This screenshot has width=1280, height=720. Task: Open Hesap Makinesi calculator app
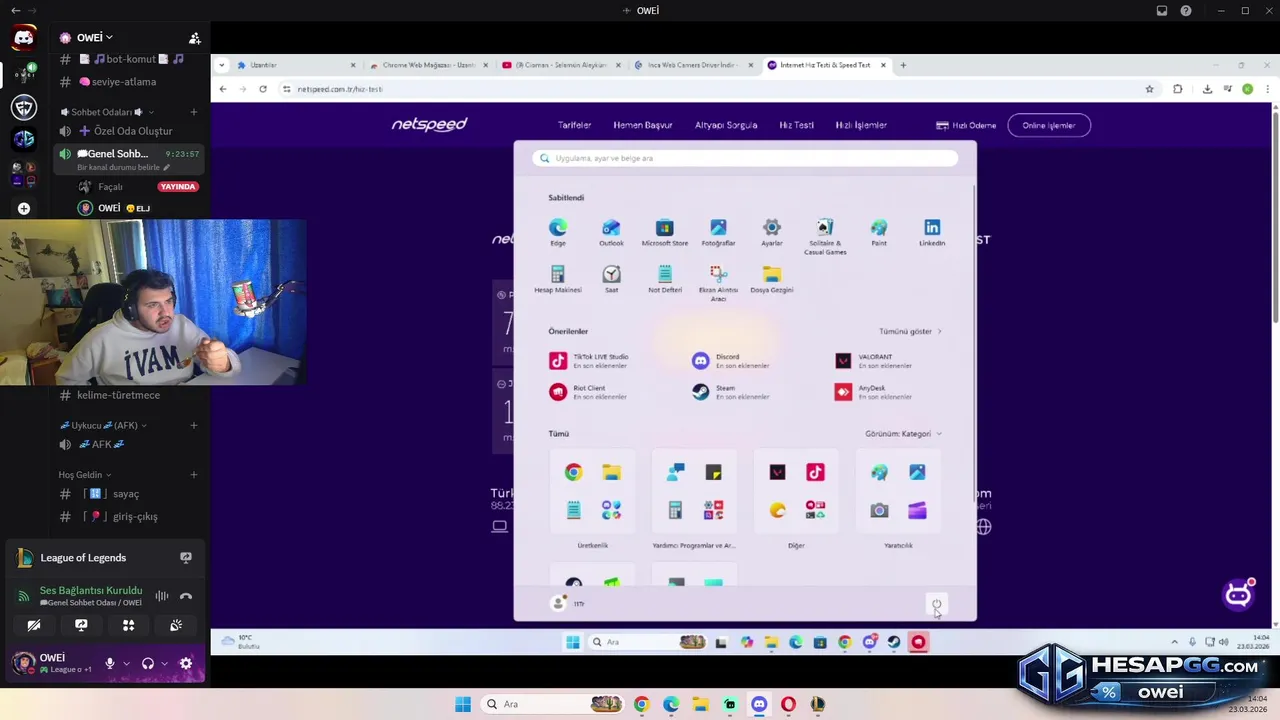[x=557, y=279]
